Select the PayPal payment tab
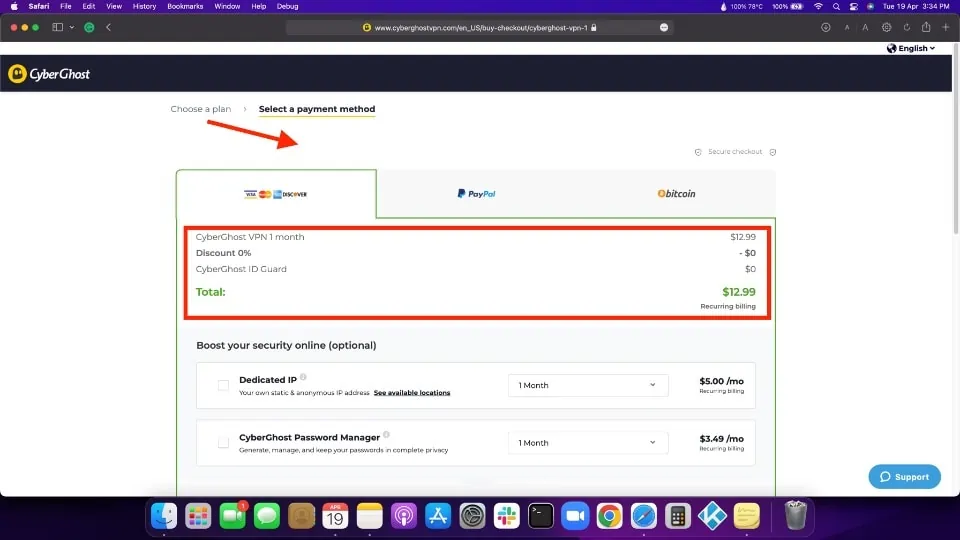The height and width of the screenshot is (540, 960). [x=476, y=194]
